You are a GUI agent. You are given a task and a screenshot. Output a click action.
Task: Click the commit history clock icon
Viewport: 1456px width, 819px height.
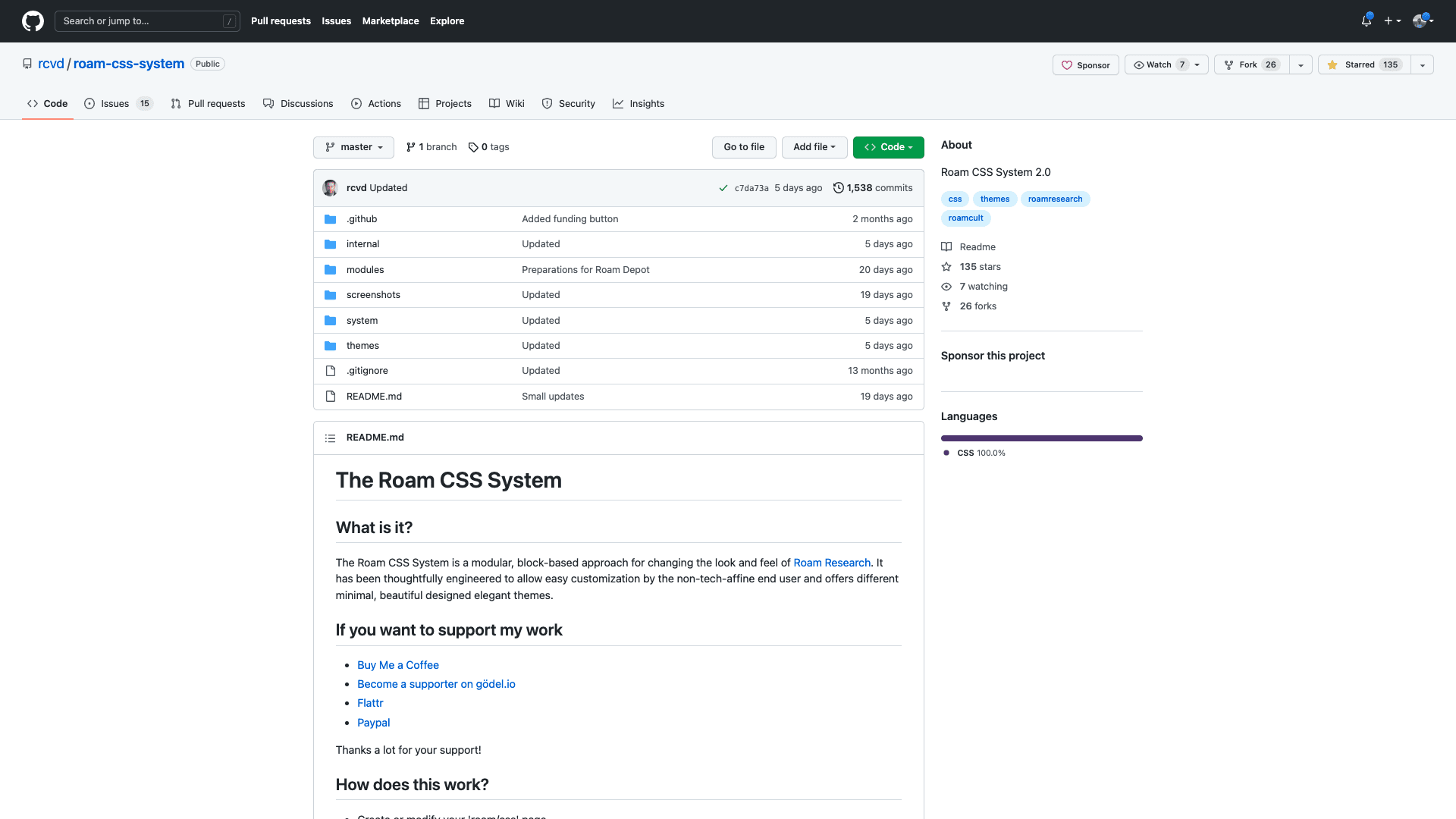tap(838, 188)
